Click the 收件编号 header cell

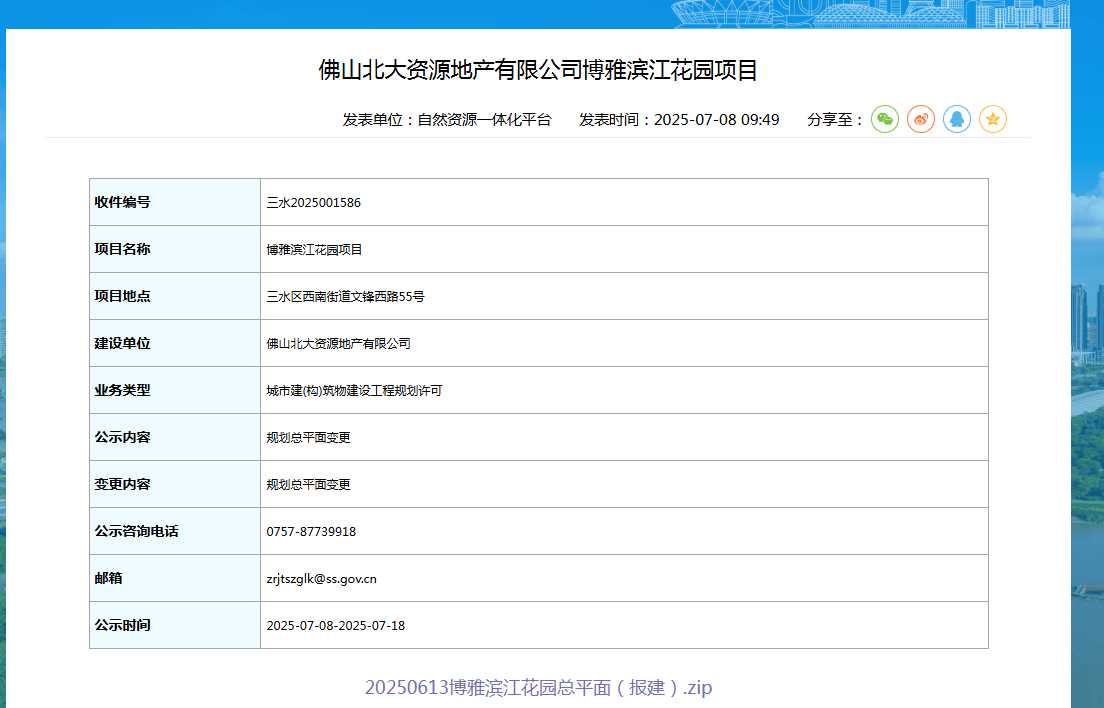[x=175, y=202]
